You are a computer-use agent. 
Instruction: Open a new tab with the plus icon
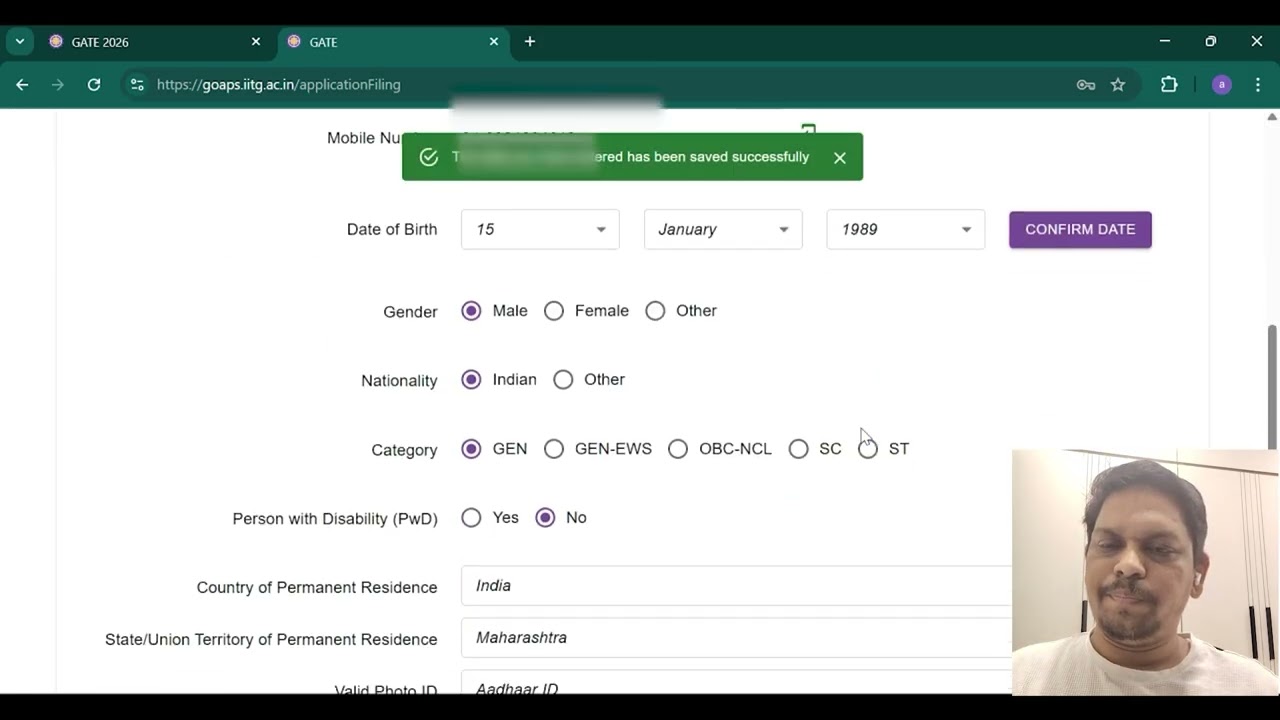click(x=530, y=42)
